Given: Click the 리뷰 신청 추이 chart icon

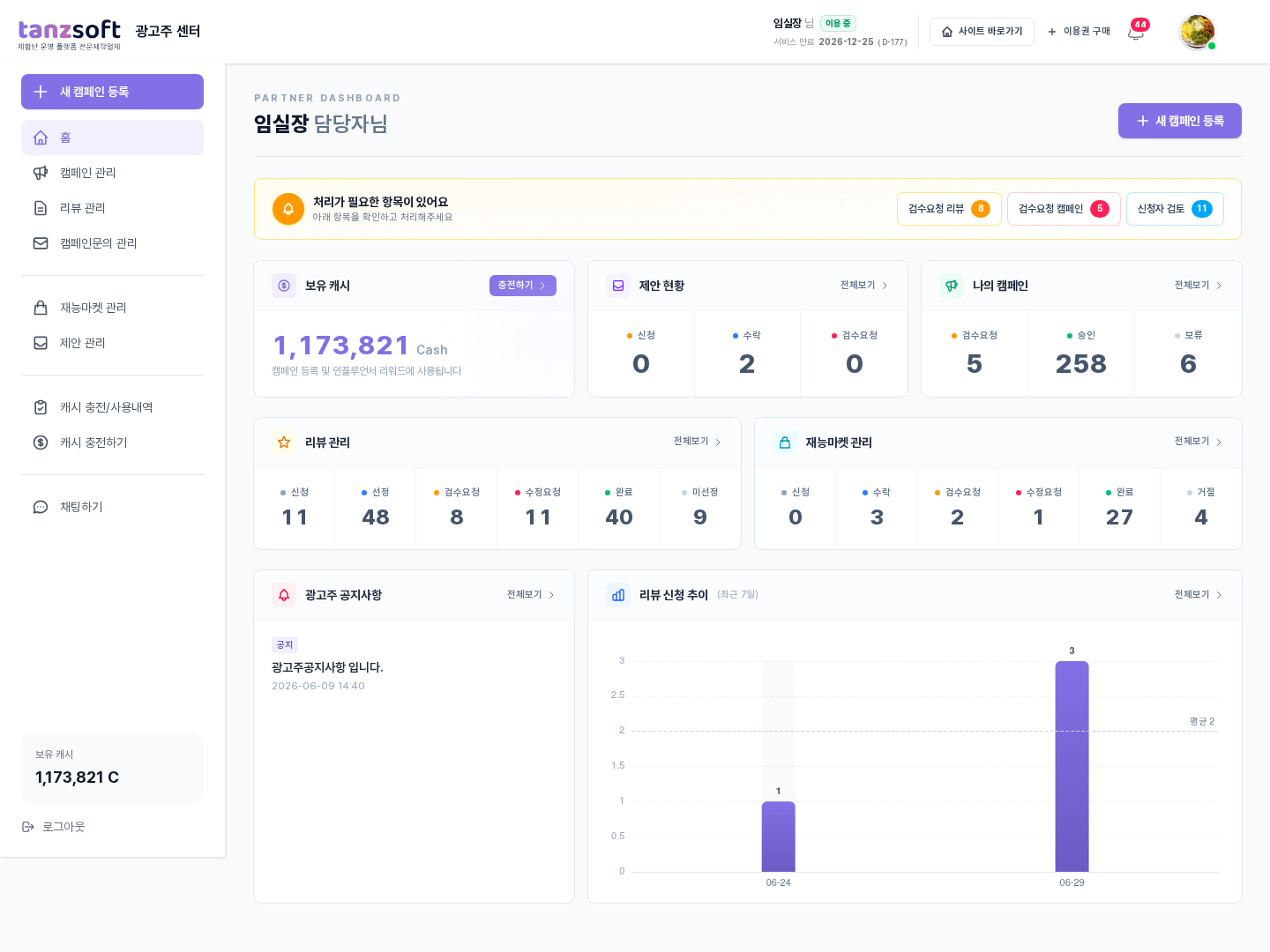Looking at the screenshot, I should [618, 595].
